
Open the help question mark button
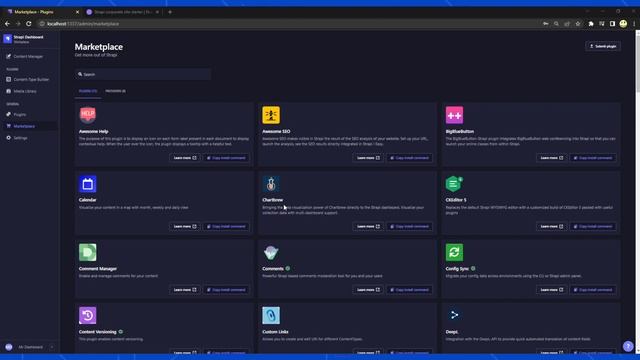(628, 346)
